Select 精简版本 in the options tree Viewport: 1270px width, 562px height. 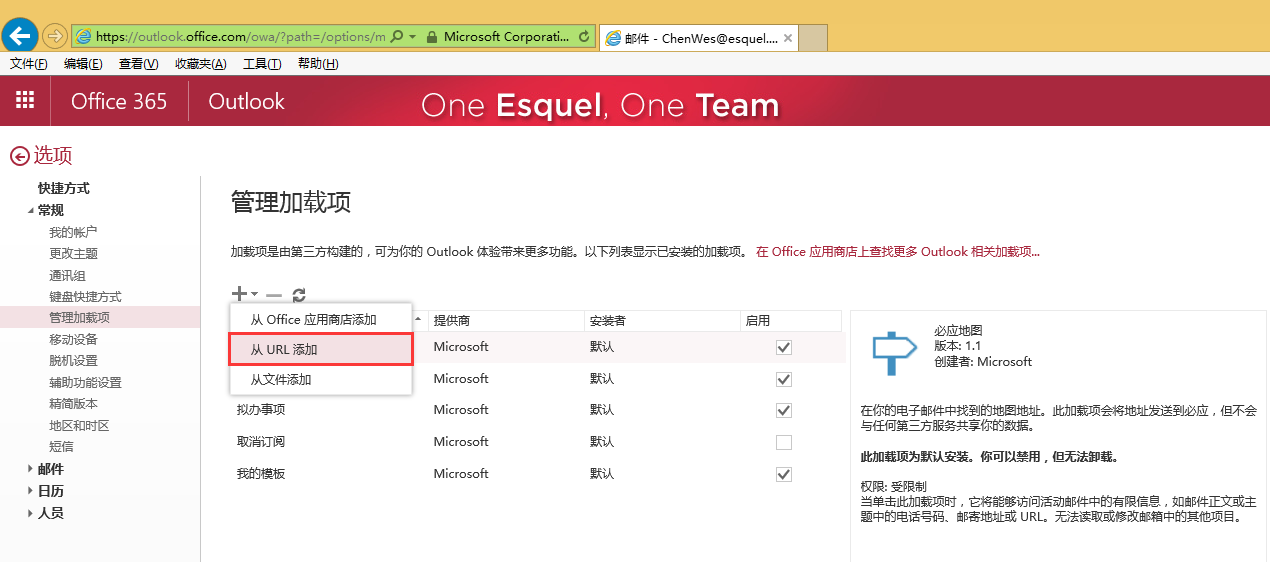73,404
